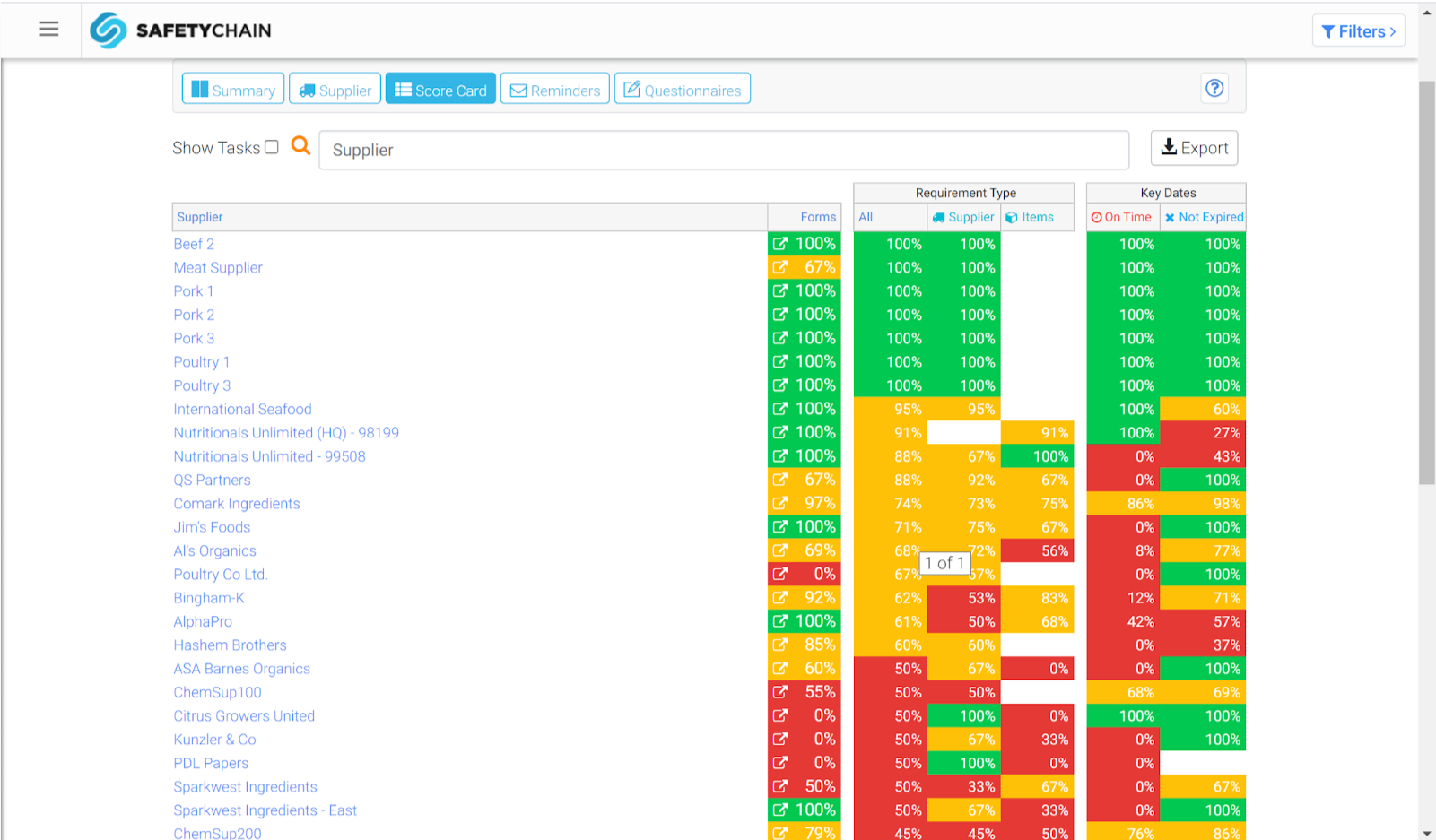1436x840 pixels.
Task: Expand the Filters panel
Action: [x=1358, y=31]
